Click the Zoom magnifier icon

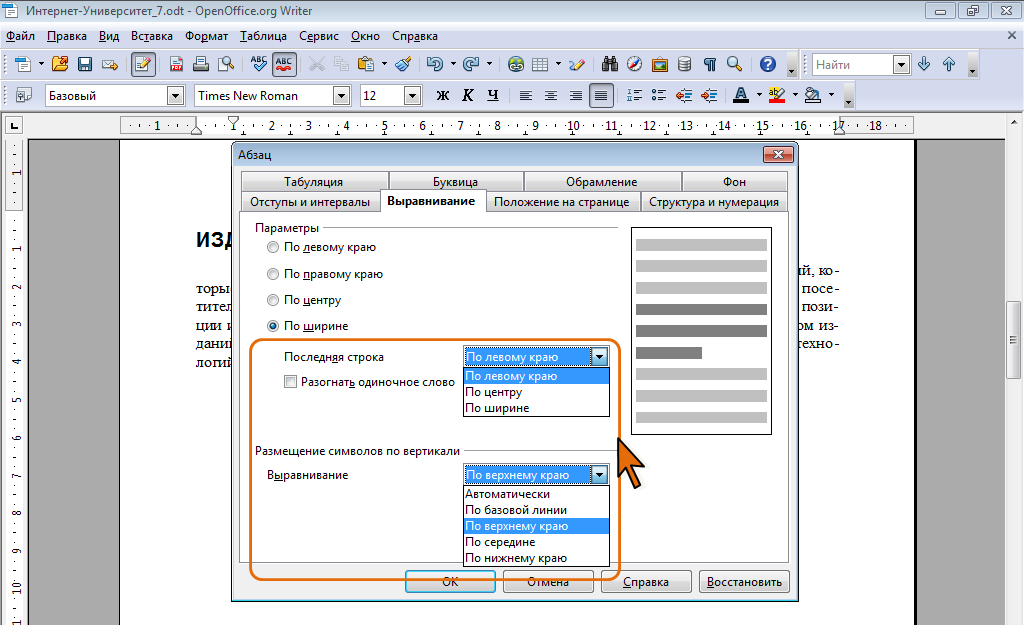[735, 64]
